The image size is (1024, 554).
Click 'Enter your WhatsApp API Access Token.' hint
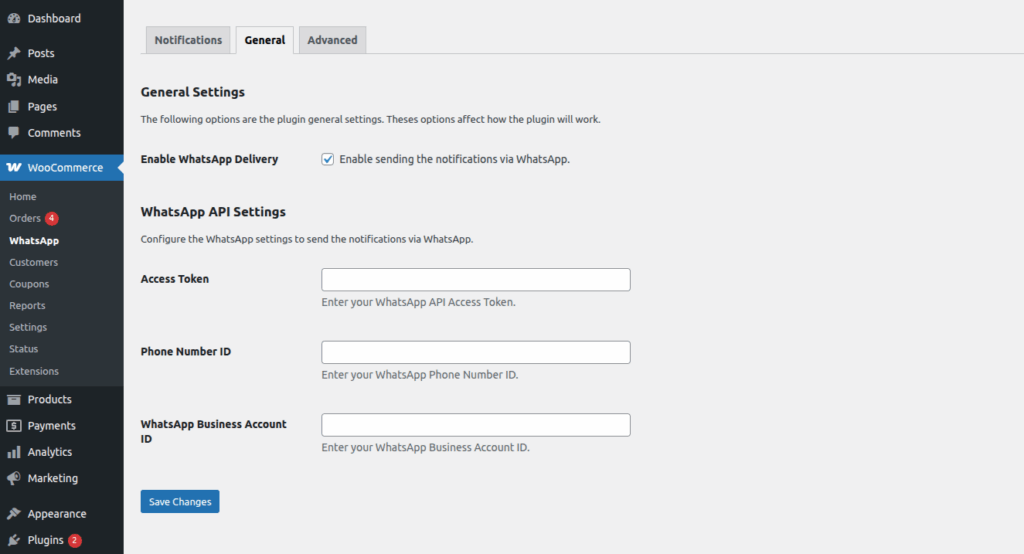(x=418, y=302)
